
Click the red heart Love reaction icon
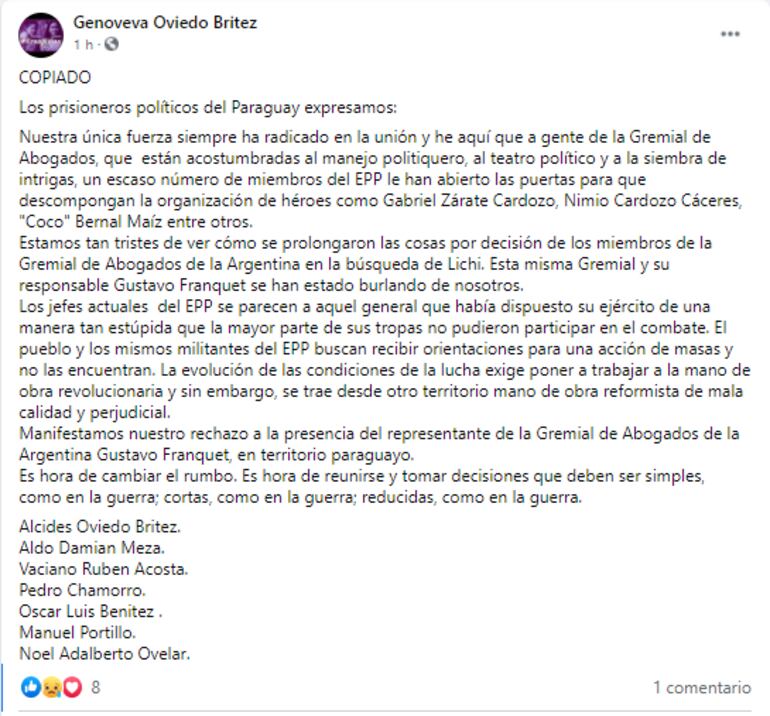coord(71,688)
